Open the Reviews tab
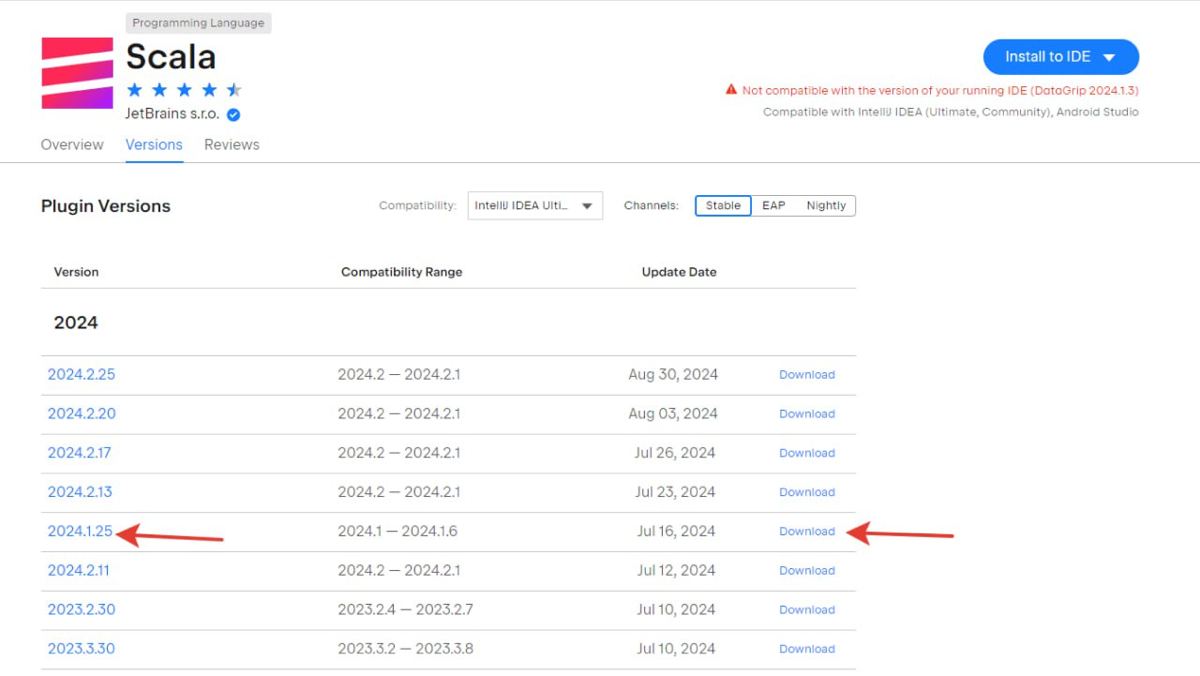The width and height of the screenshot is (1200, 676). coord(232,145)
